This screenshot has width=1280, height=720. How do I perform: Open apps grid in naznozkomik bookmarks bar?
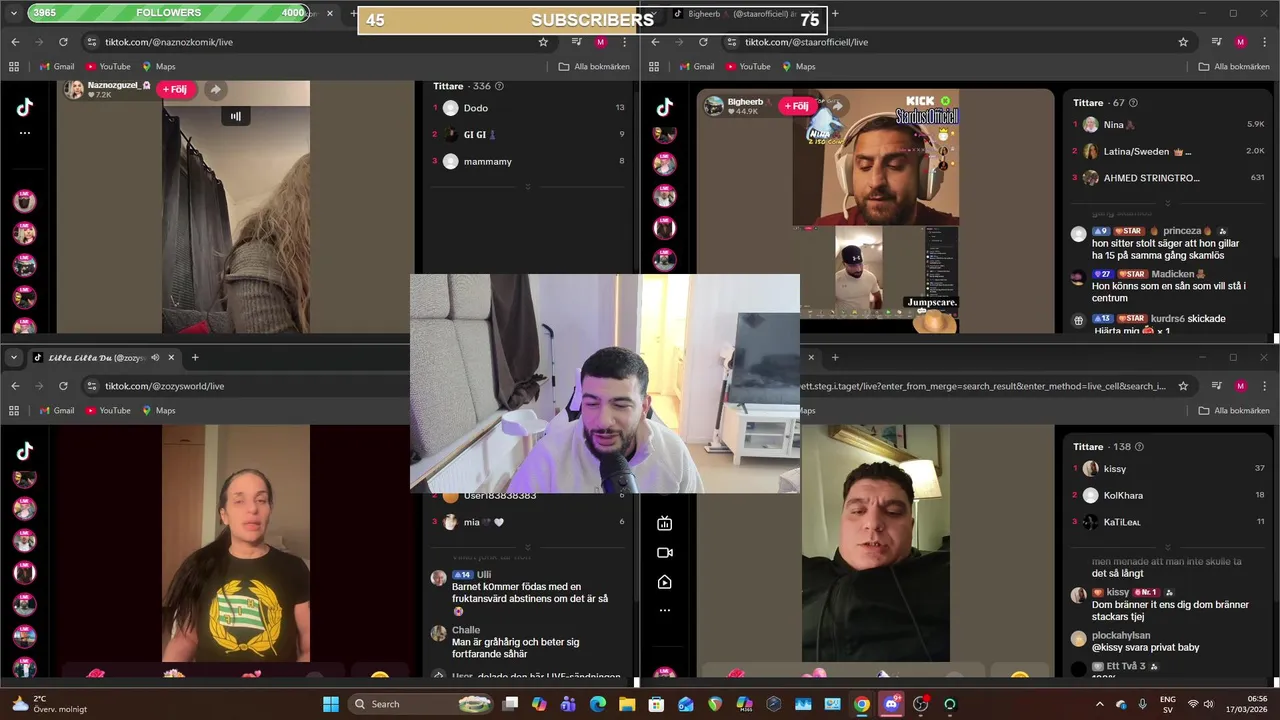click(14, 66)
